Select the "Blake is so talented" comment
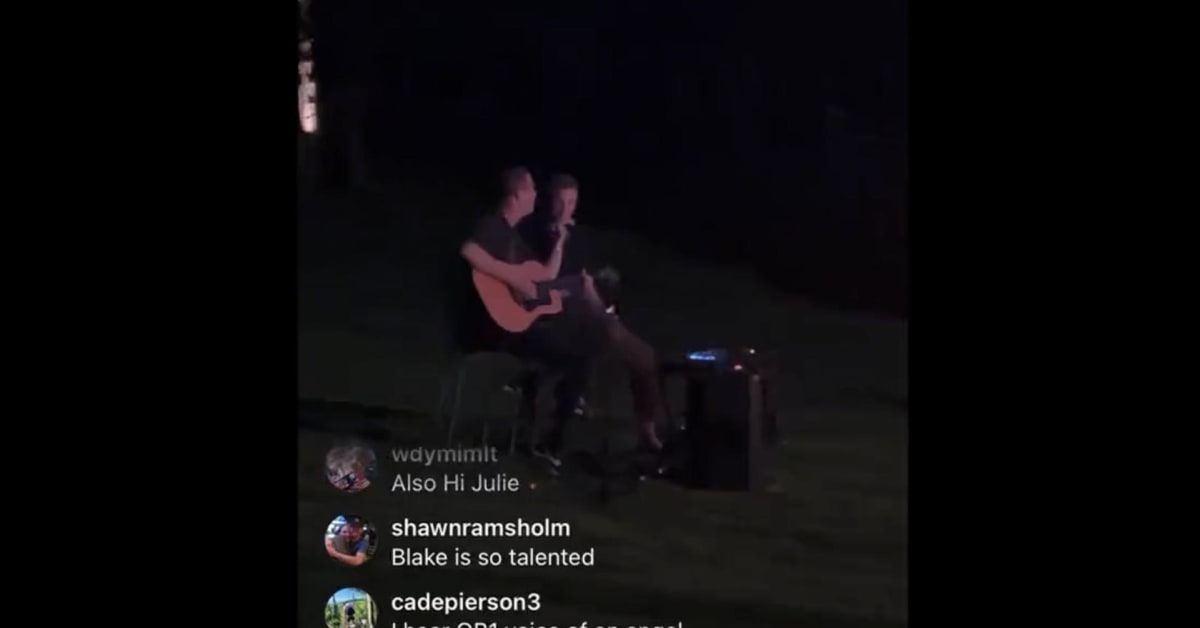Screen dimensions: 1200x628 pyautogui.click(x=493, y=557)
